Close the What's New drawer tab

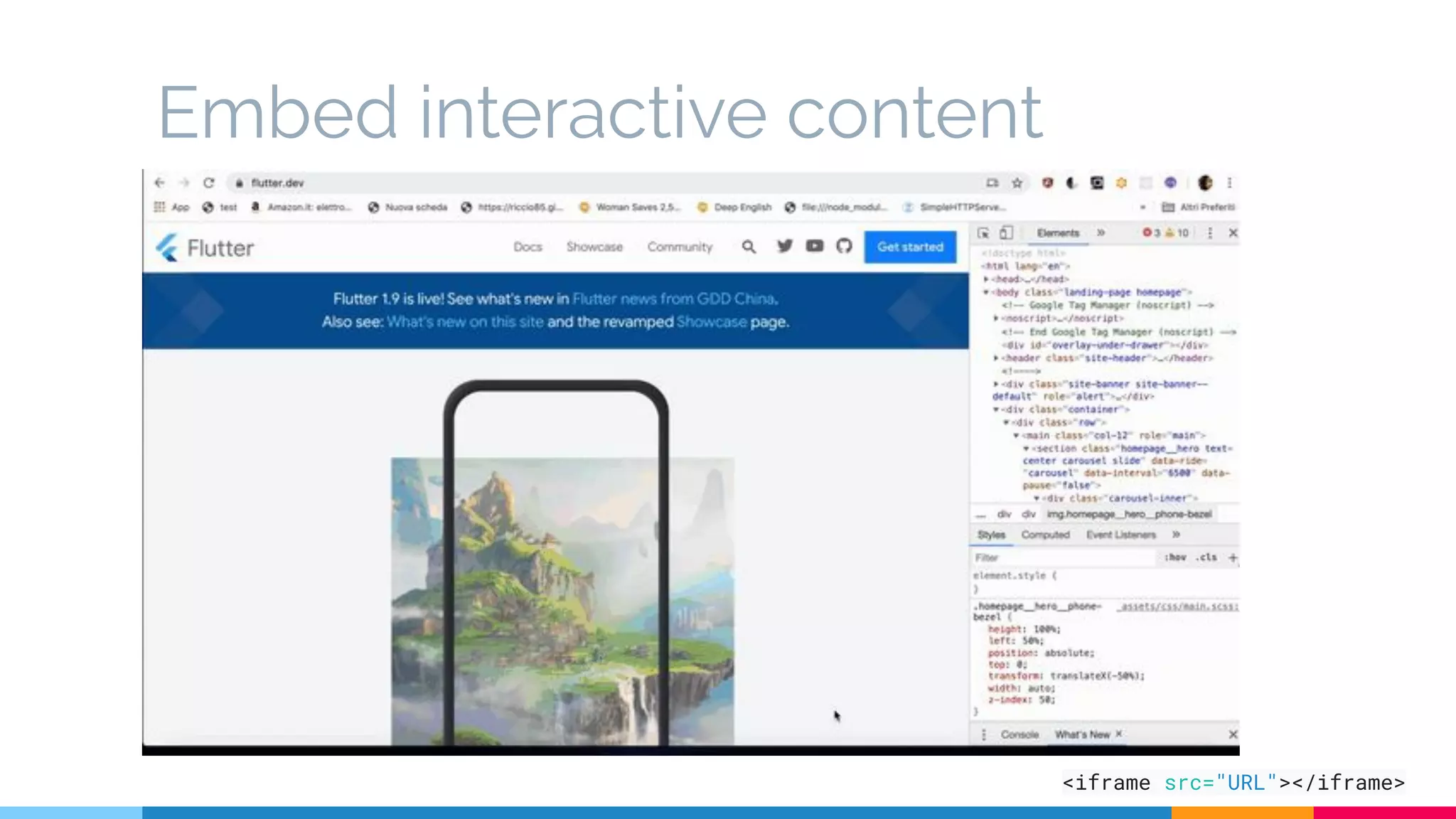pyautogui.click(x=1118, y=734)
